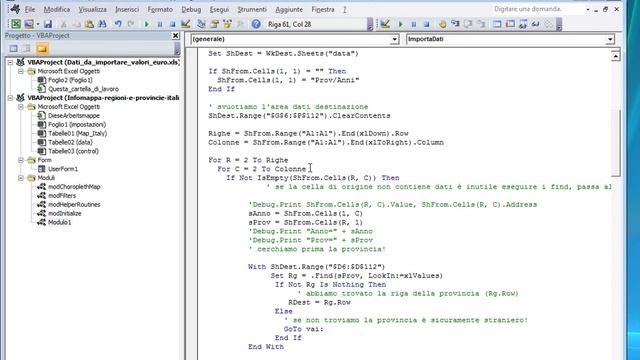Open Object Browser toolbar icon

pos(227,24)
